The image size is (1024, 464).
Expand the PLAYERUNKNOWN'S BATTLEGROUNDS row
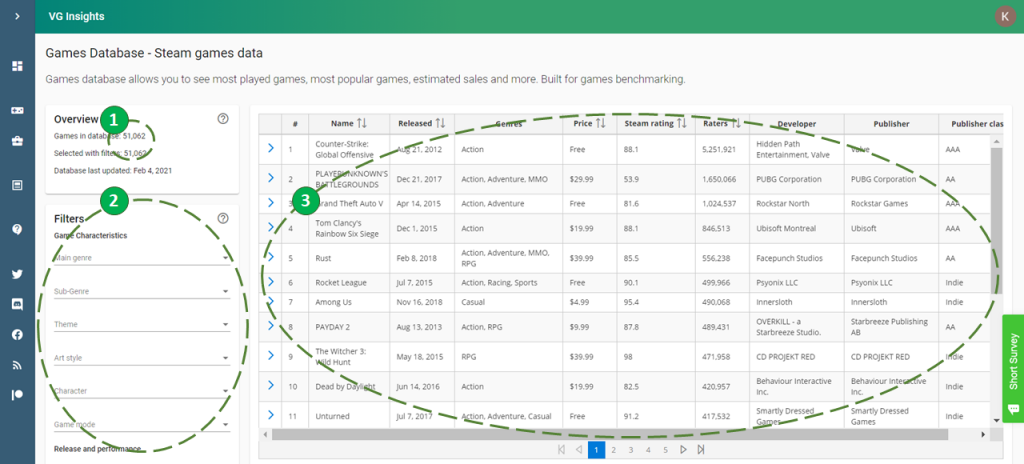coord(271,178)
